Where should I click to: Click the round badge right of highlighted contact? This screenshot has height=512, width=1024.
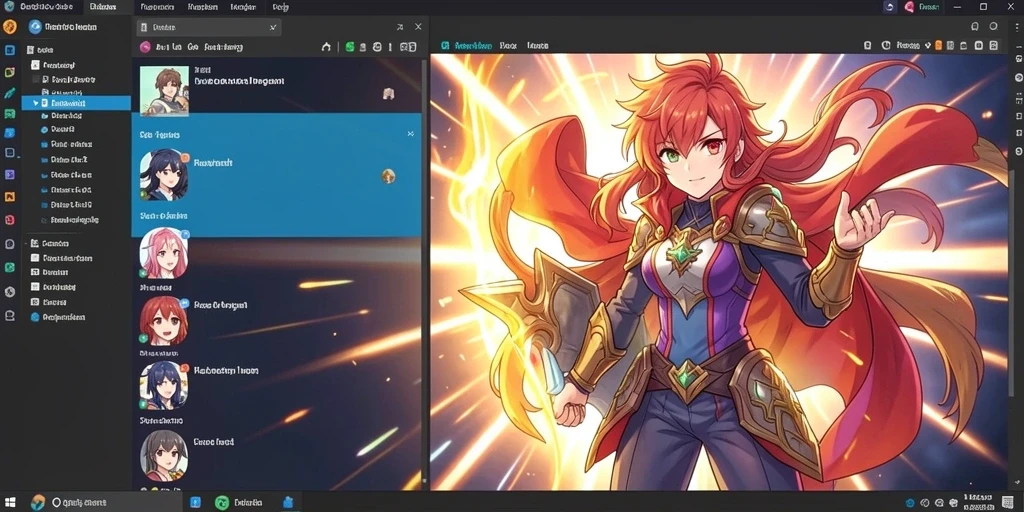[389, 176]
